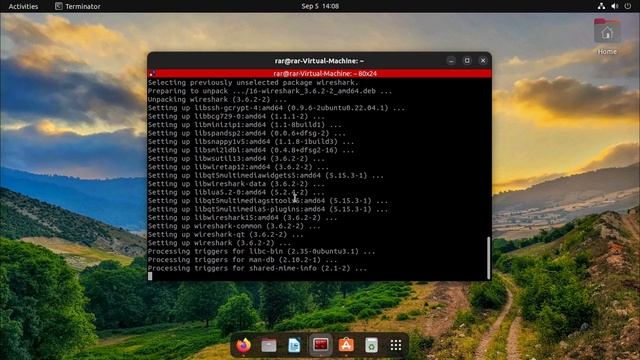Click the red terminal titlebar showing 80x24
640x360 pixels.
tap(320, 73)
